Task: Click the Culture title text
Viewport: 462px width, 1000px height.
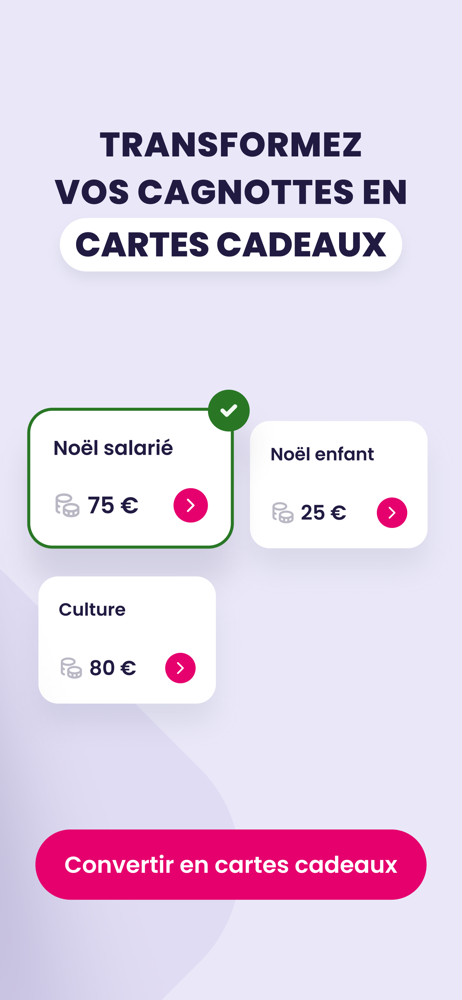Action: [x=92, y=610]
